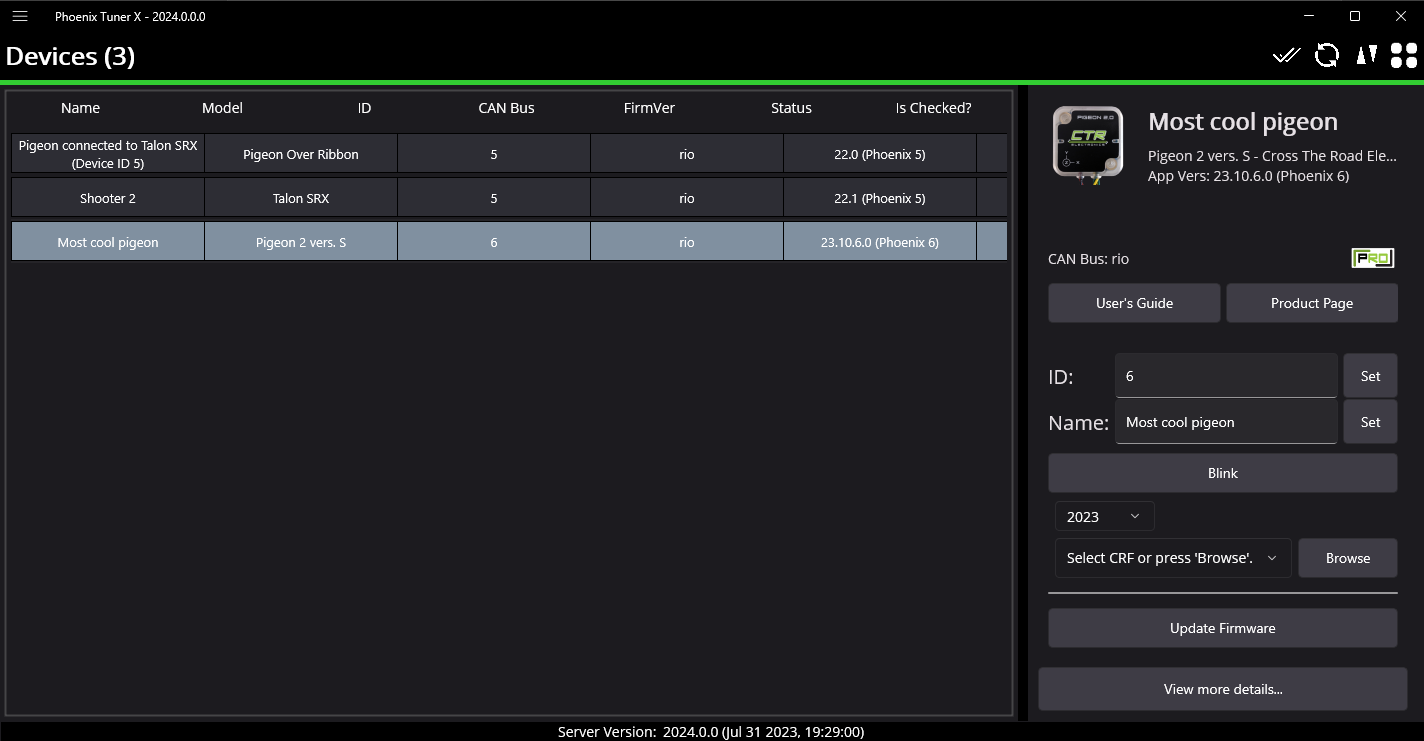Click the Pigeon 2 vers. S table cell
This screenshot has width=1424, height=741.
pos(301,242)
